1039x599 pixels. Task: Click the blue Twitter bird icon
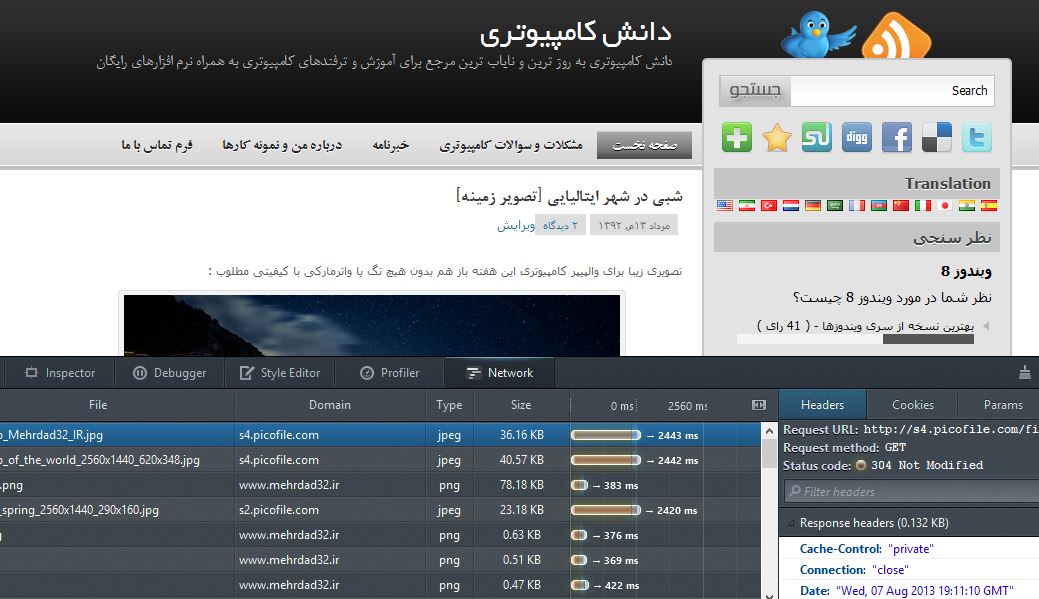pyautogui.click(x=818, y=34)
